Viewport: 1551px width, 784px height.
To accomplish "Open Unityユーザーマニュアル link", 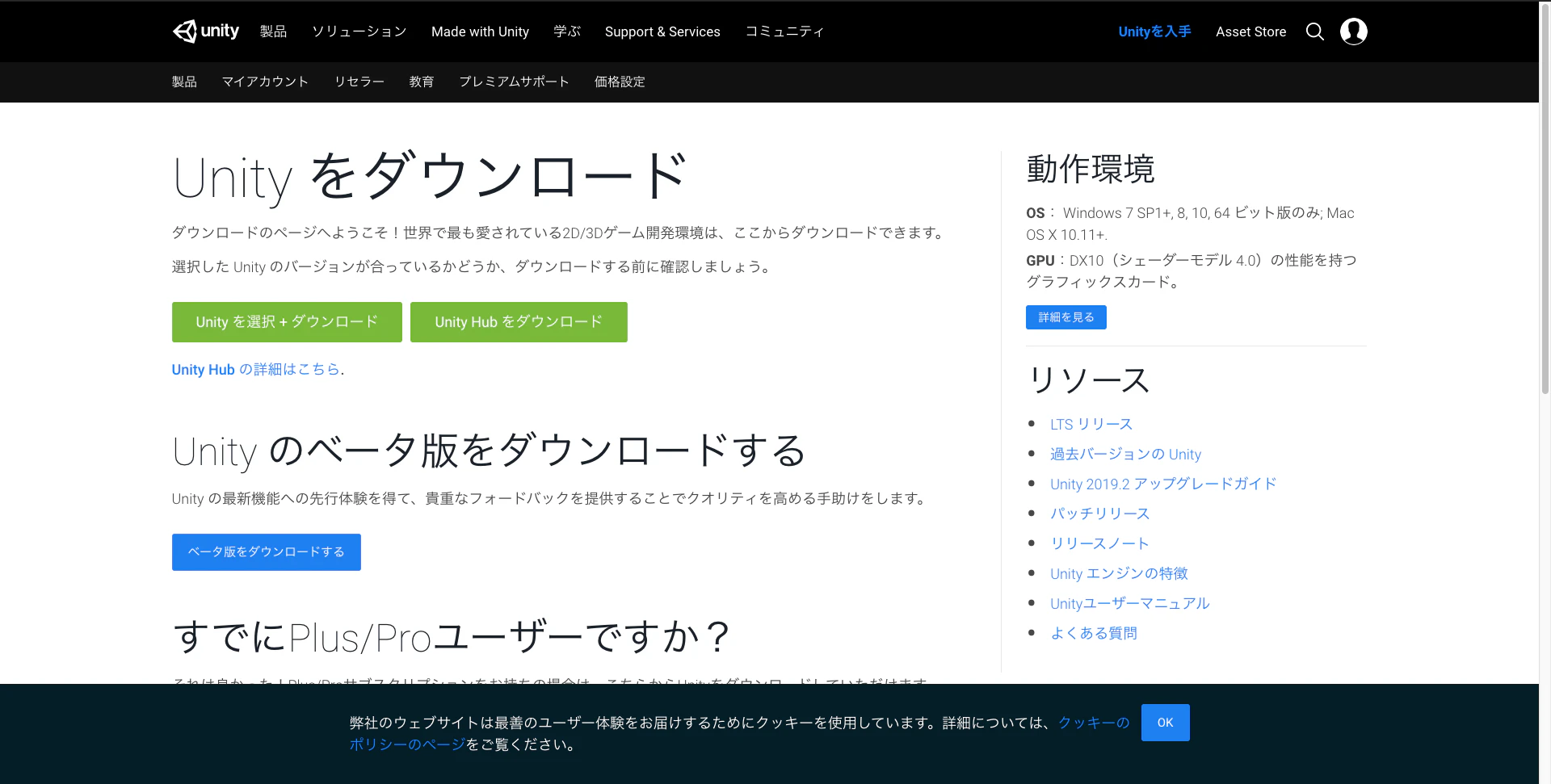I will (1129, 603).
